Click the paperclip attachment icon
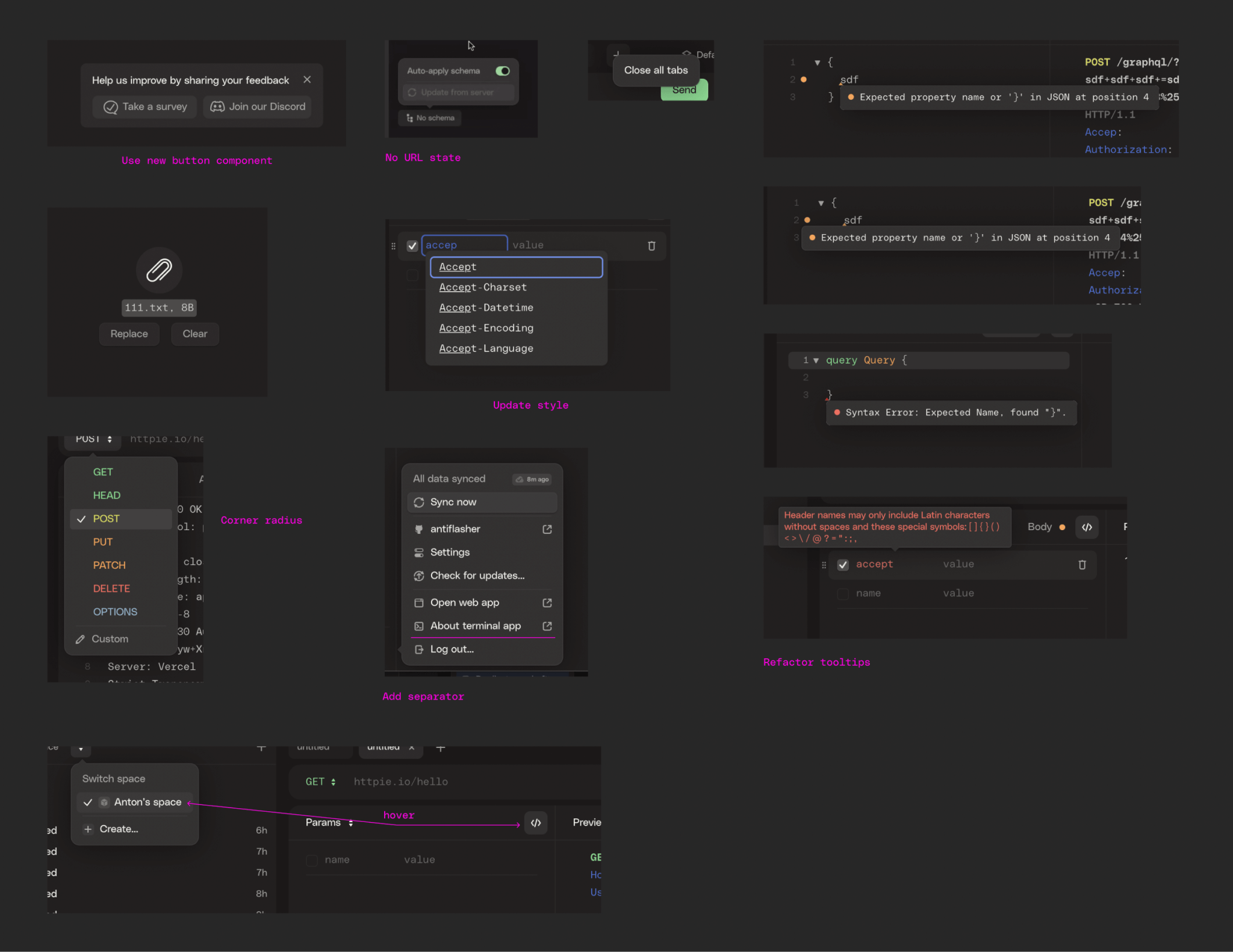 pyautogui.click(x=158, y=270)
